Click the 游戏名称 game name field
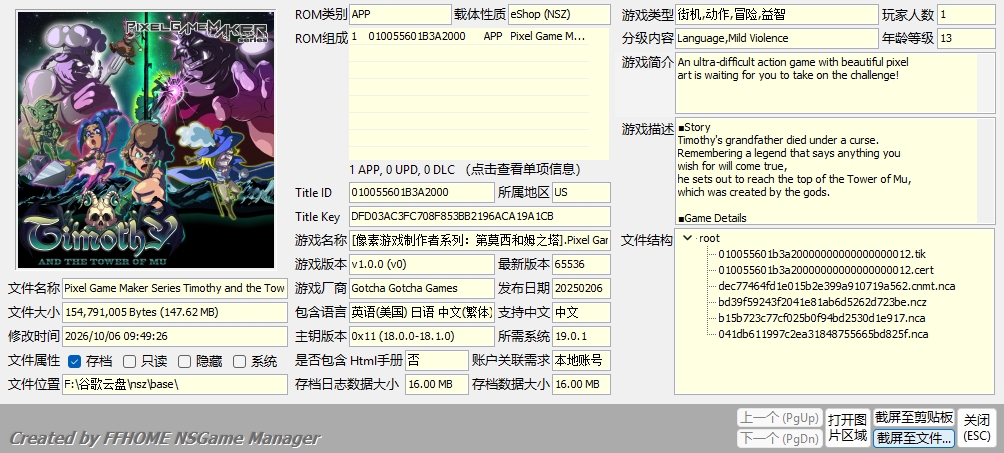Image resolution: width=1004 pixels, height=453 pixels. pos(480,240)
